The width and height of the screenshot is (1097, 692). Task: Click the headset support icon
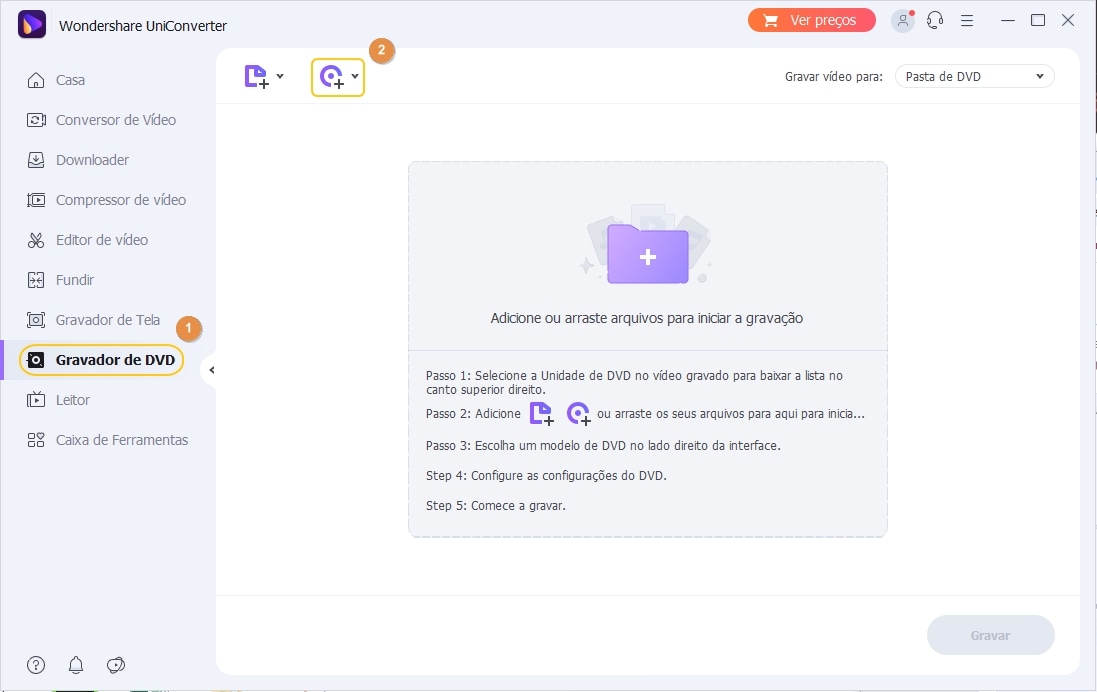[x=935, y=20]
